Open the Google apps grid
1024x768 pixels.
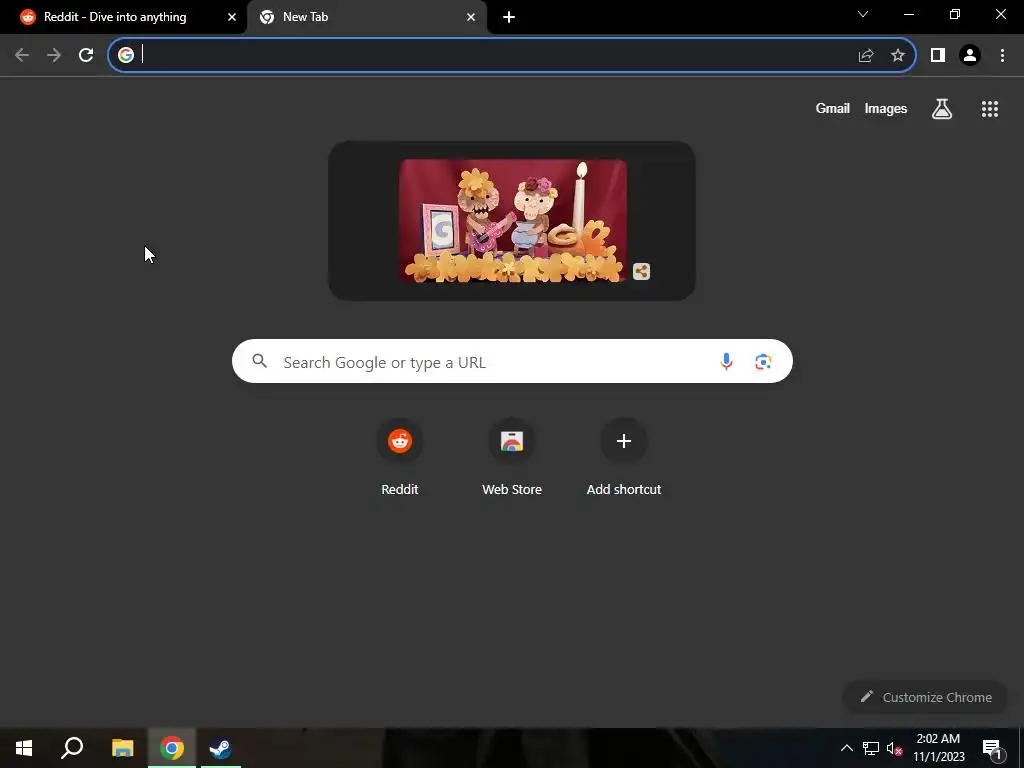(x=990, y=109)
